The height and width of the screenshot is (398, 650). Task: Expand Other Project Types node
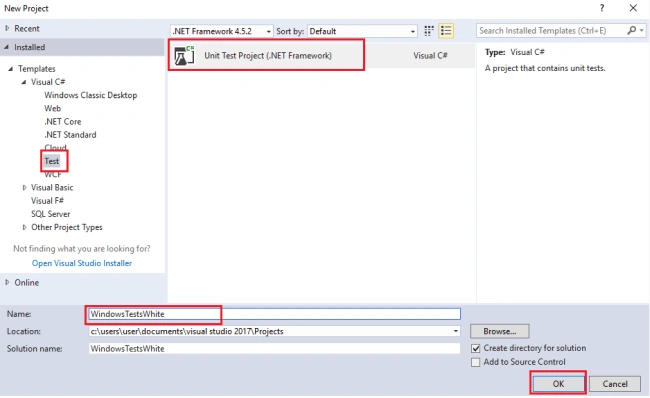24,227
